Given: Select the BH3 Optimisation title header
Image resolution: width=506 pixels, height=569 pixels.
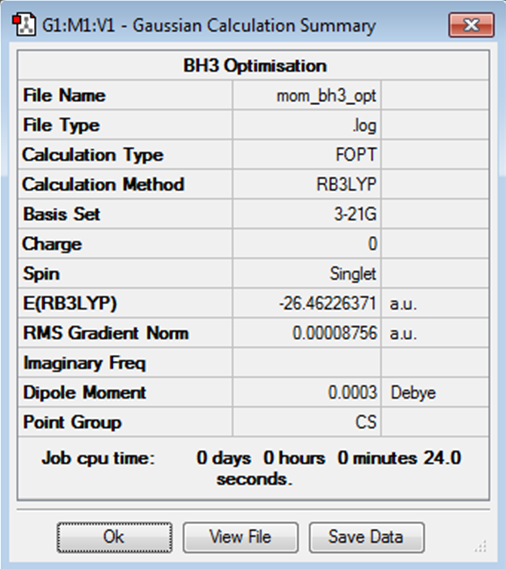Looking at the screenshot, I should [x=254, y=66].
